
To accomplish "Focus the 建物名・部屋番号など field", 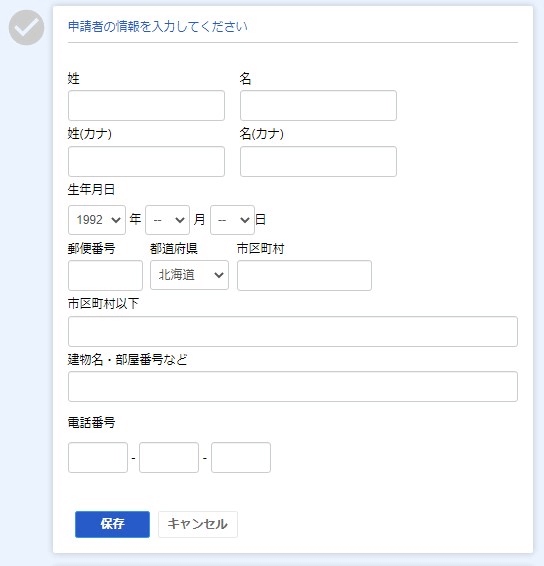I will (x=293, y=387).
